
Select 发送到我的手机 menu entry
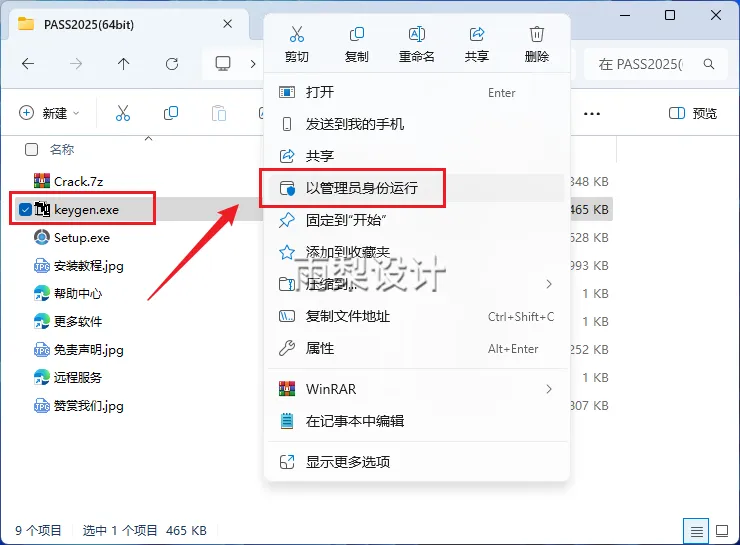(x=417, y=124)
